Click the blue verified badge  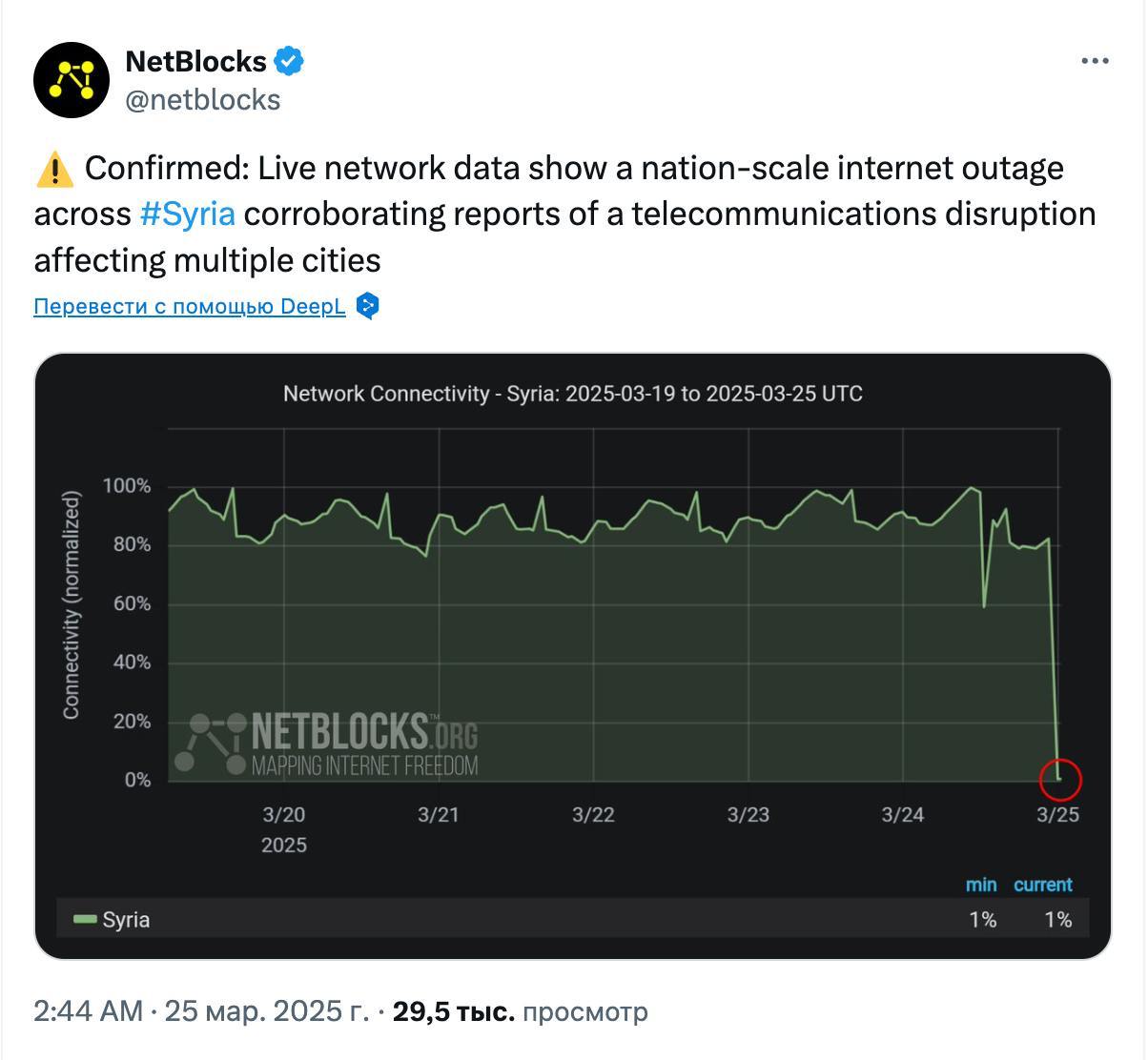tap(289, 62)
